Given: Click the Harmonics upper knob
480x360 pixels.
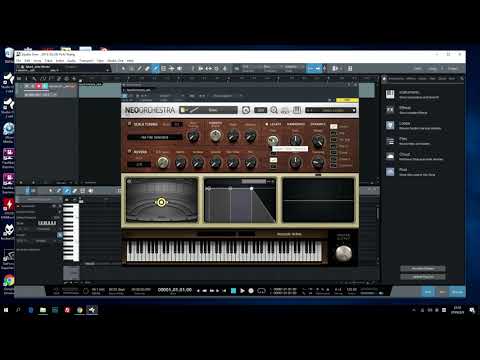Looking at the screenshot, I should click(296, 140).
